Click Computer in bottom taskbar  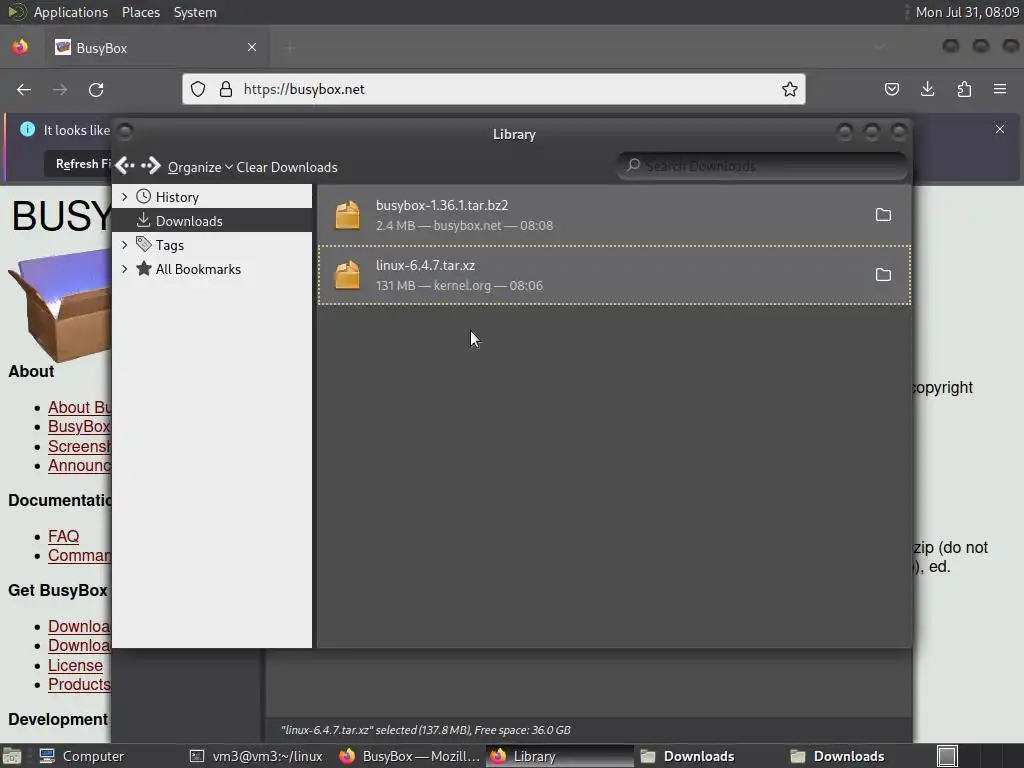click(82, 756)
